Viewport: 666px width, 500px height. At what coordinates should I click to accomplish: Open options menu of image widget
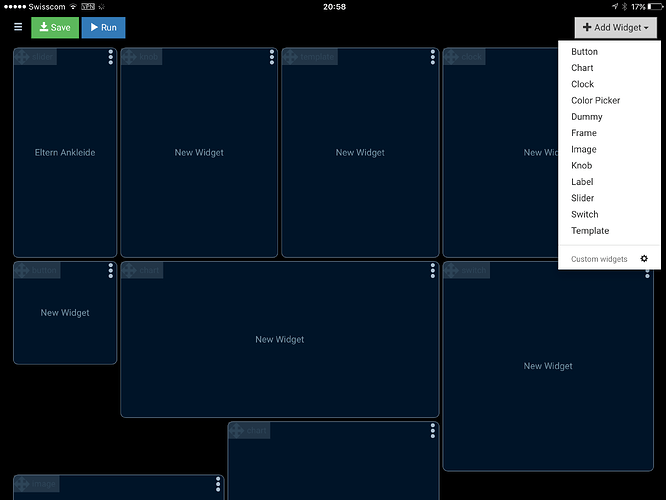218,484
